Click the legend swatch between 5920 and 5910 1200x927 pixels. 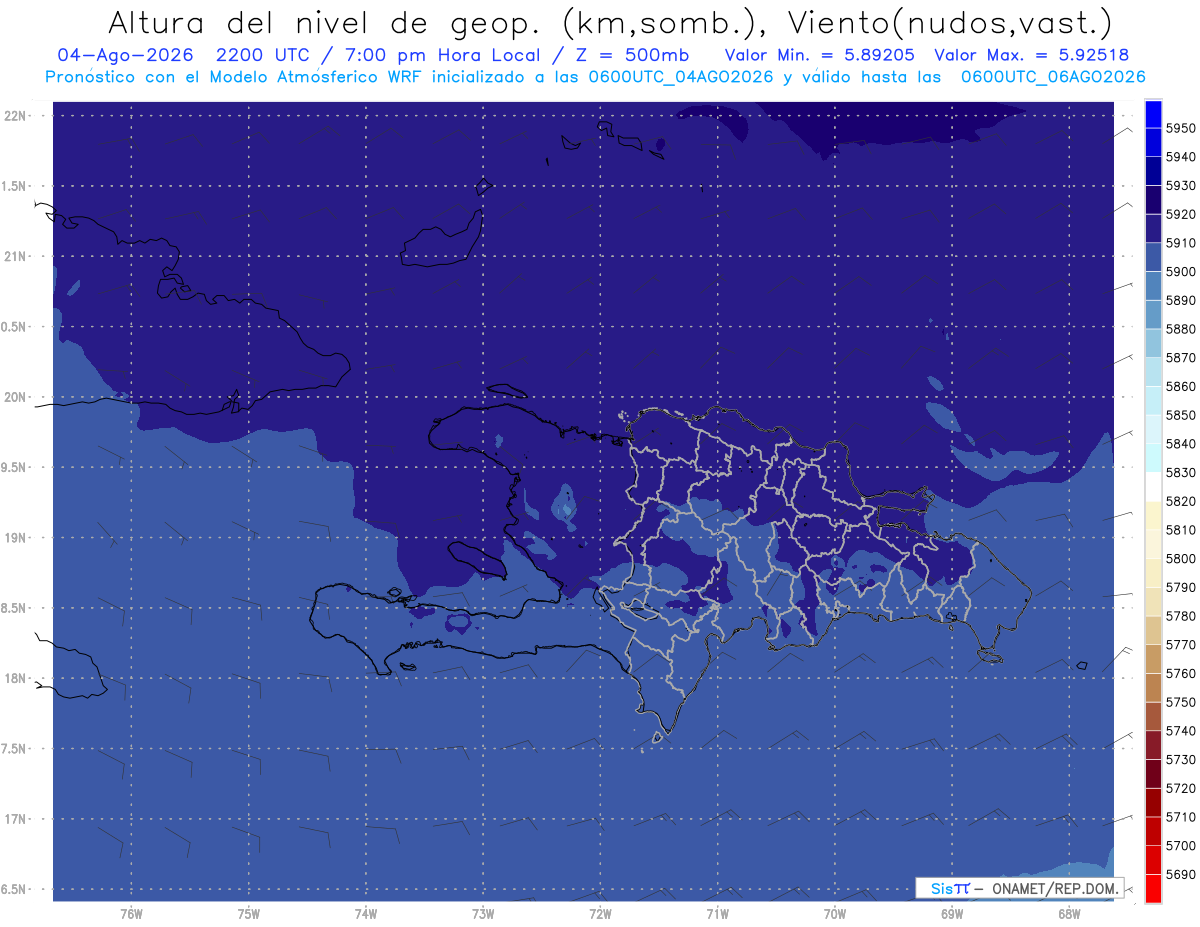[x=1153, y=228]
